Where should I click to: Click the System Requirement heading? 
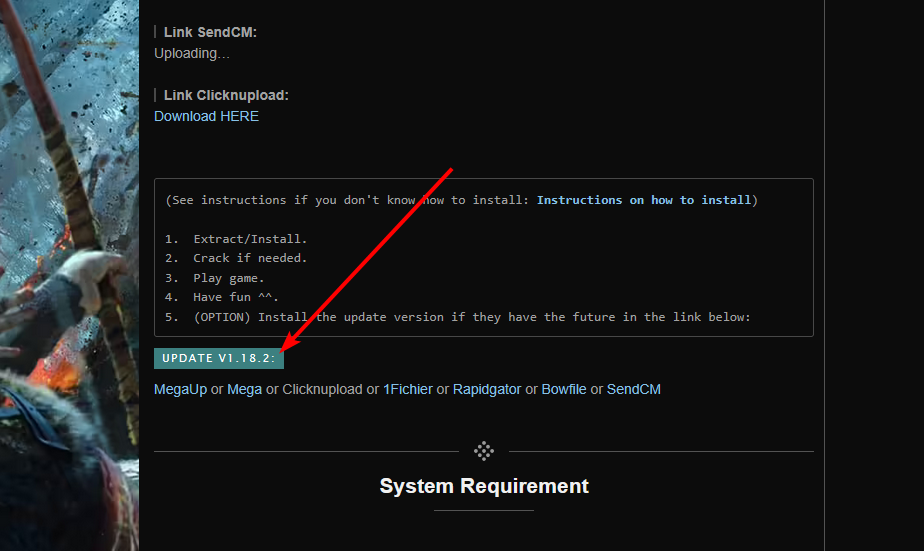[x=484, y=487]
